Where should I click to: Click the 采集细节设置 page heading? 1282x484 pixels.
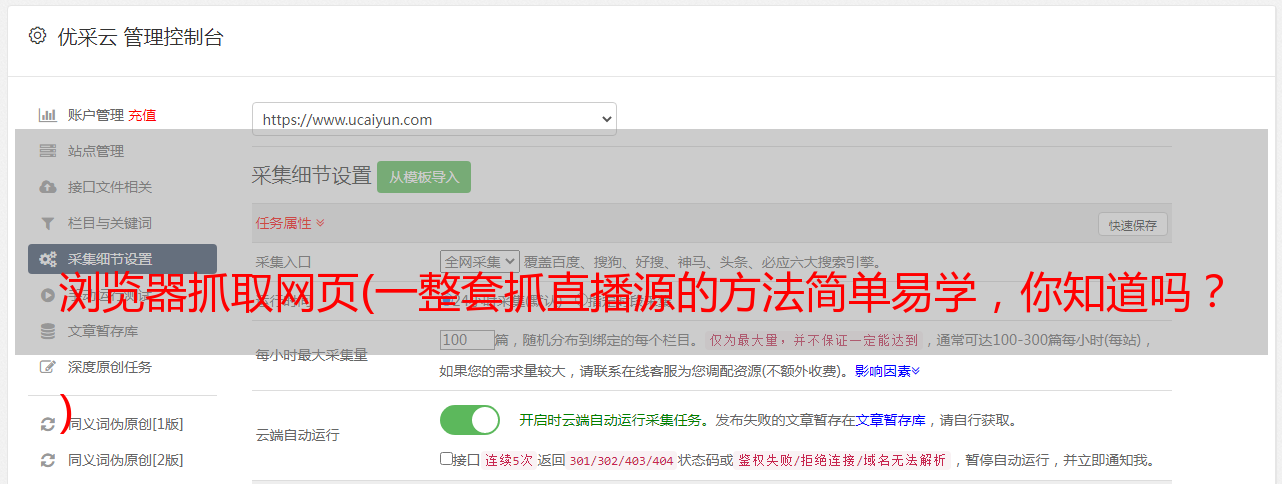(x=312, y=176)
